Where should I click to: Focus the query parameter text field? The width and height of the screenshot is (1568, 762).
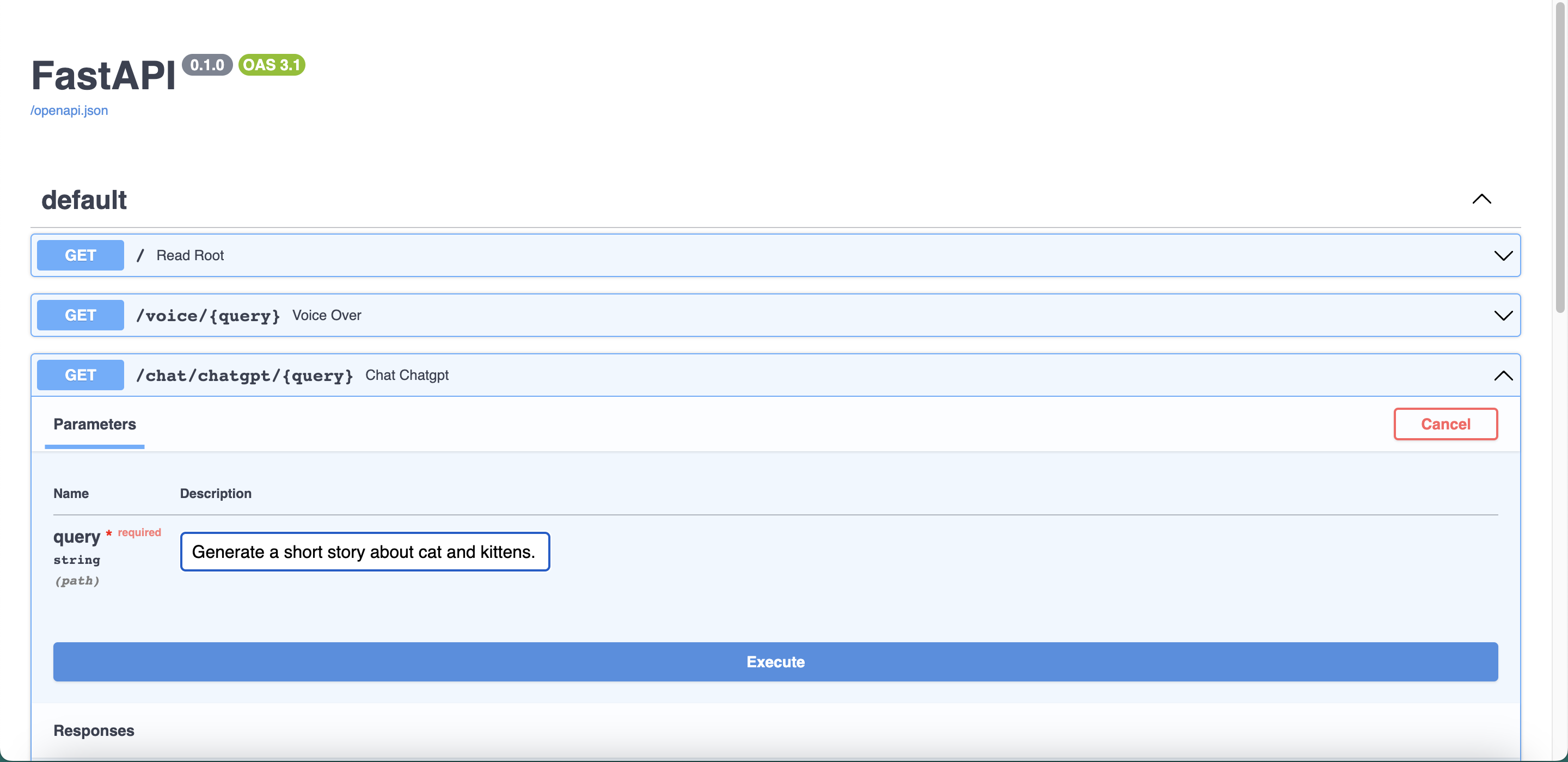point(365,551)
